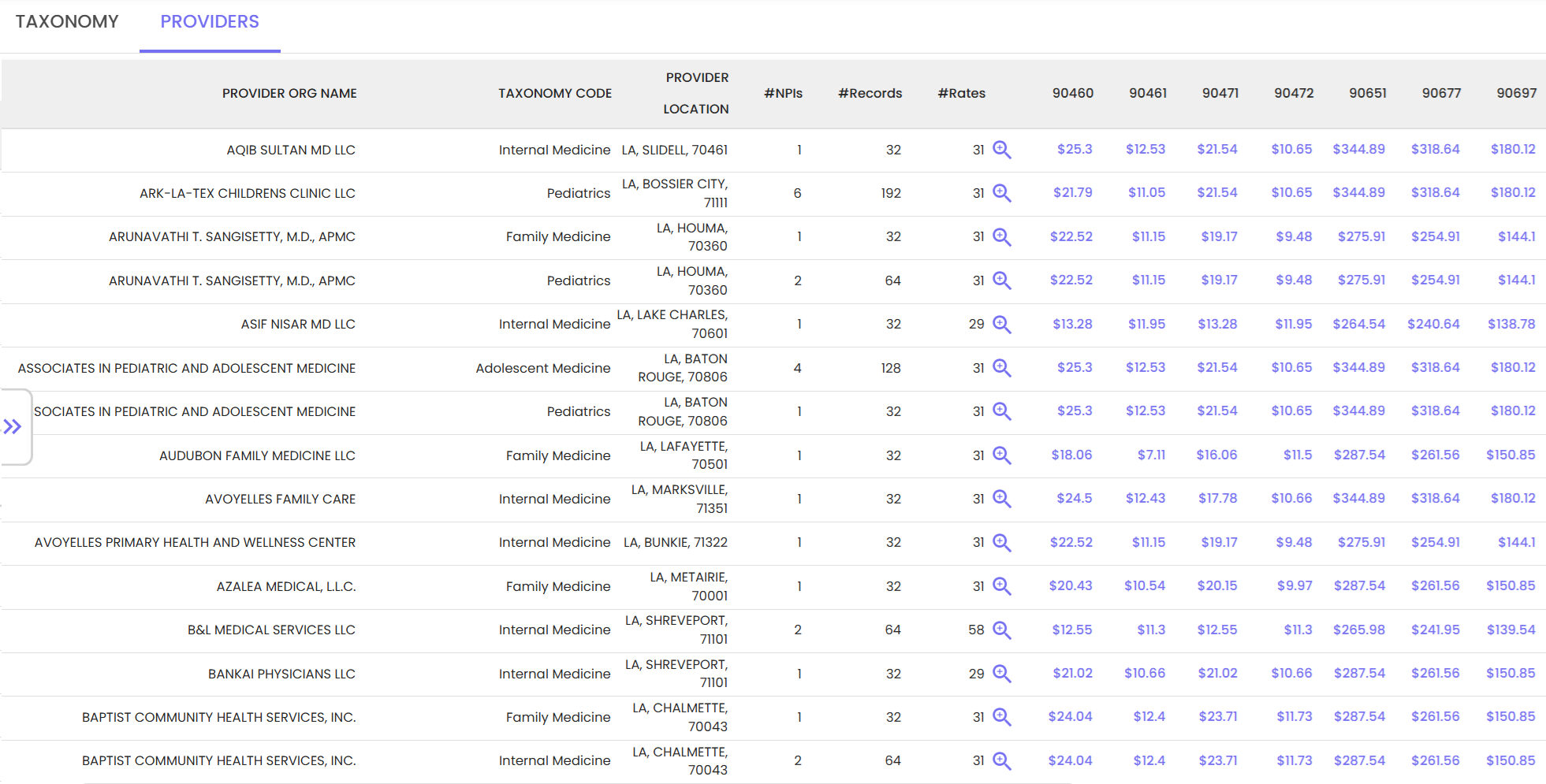Expand the collapsed left side panel
Viewport: 1546px width, 784px height.
13,427
